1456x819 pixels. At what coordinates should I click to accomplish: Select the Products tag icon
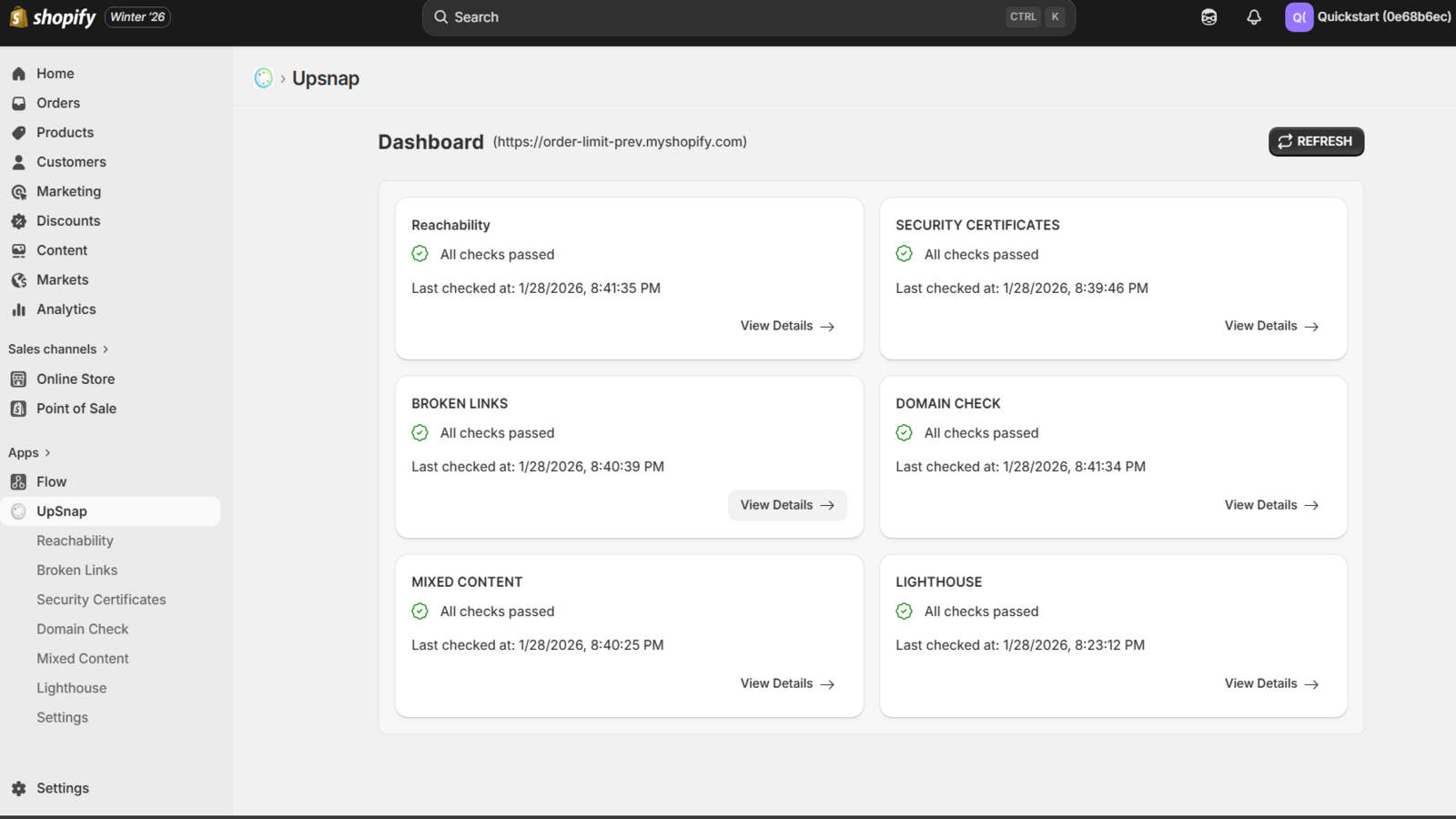(18, 133)
